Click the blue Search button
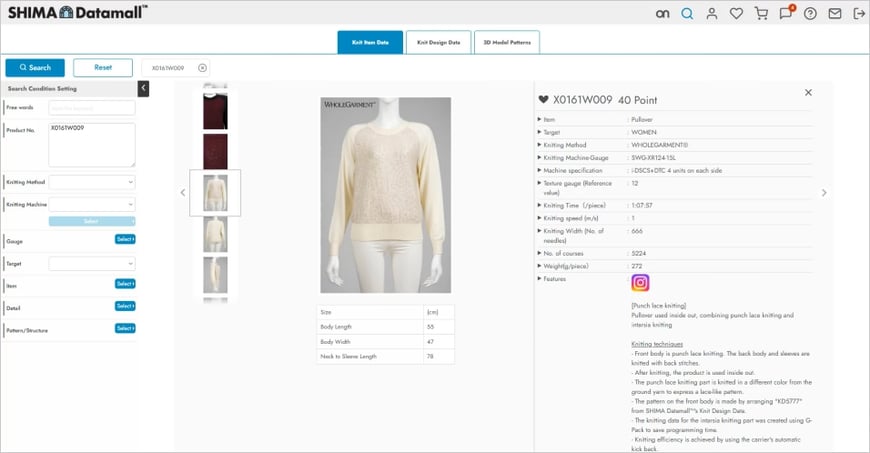This screenshot has width=870, height=453. point(35,68)
